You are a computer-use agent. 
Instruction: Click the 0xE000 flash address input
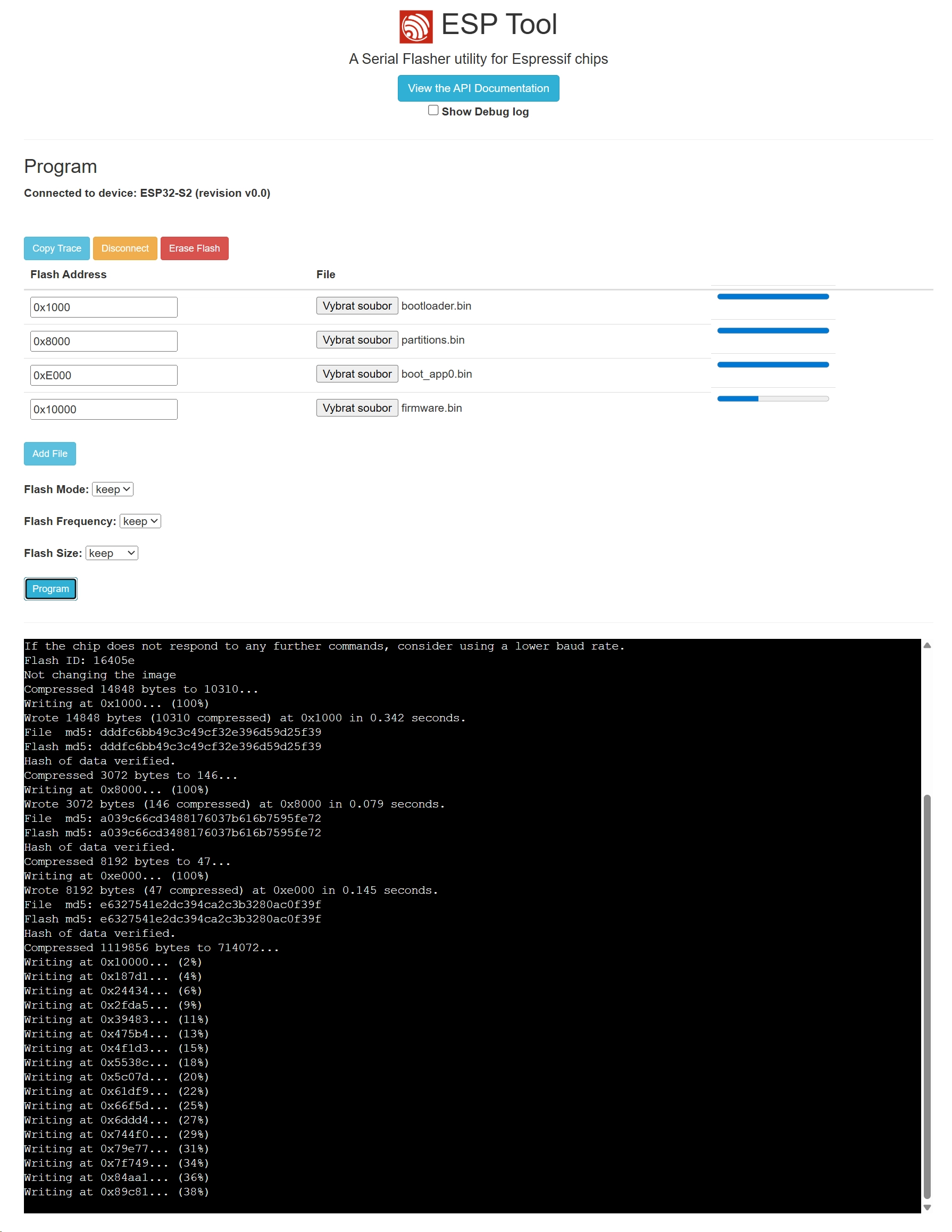pos(103,375)
